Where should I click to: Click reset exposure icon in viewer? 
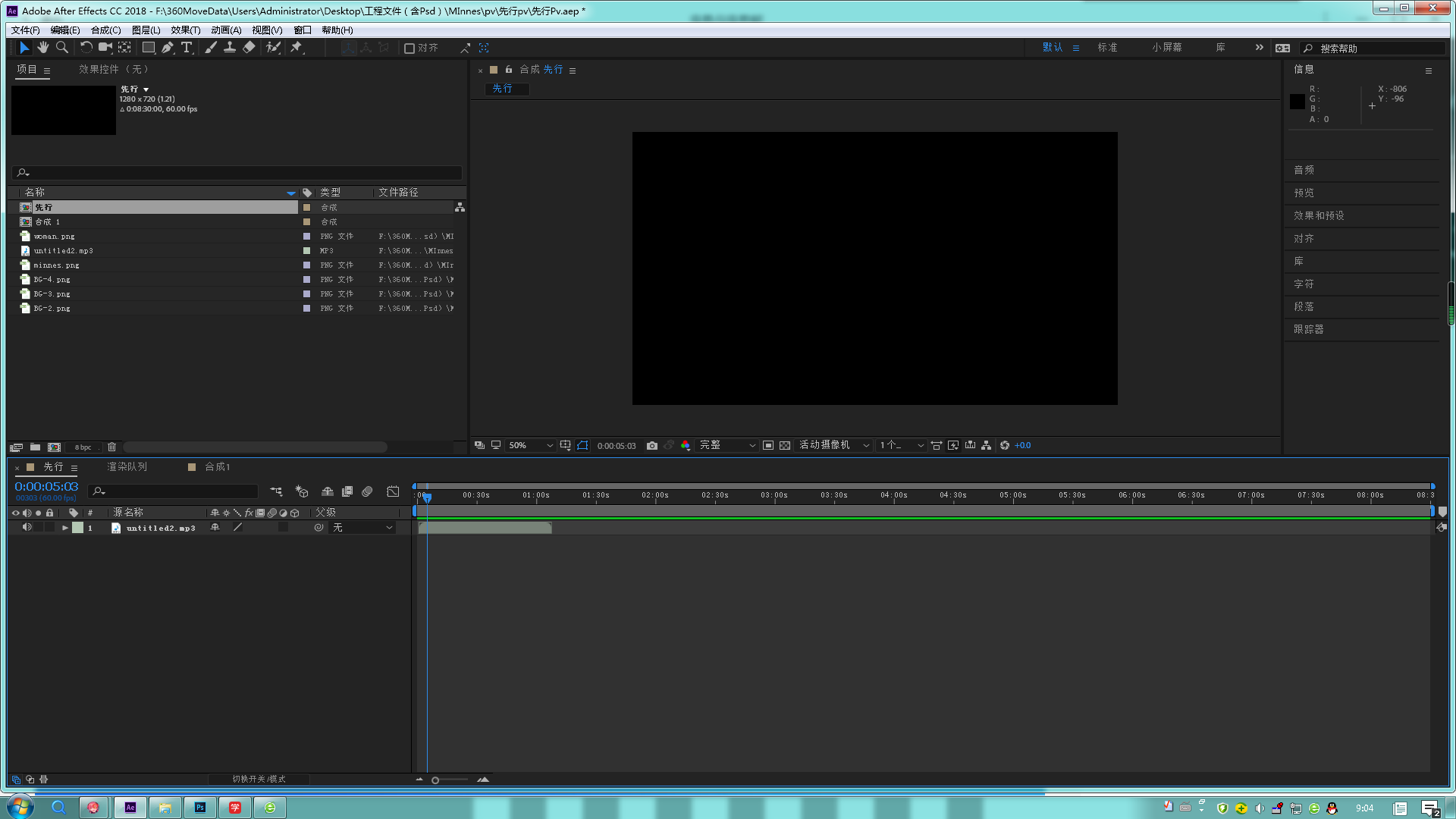1005,446
